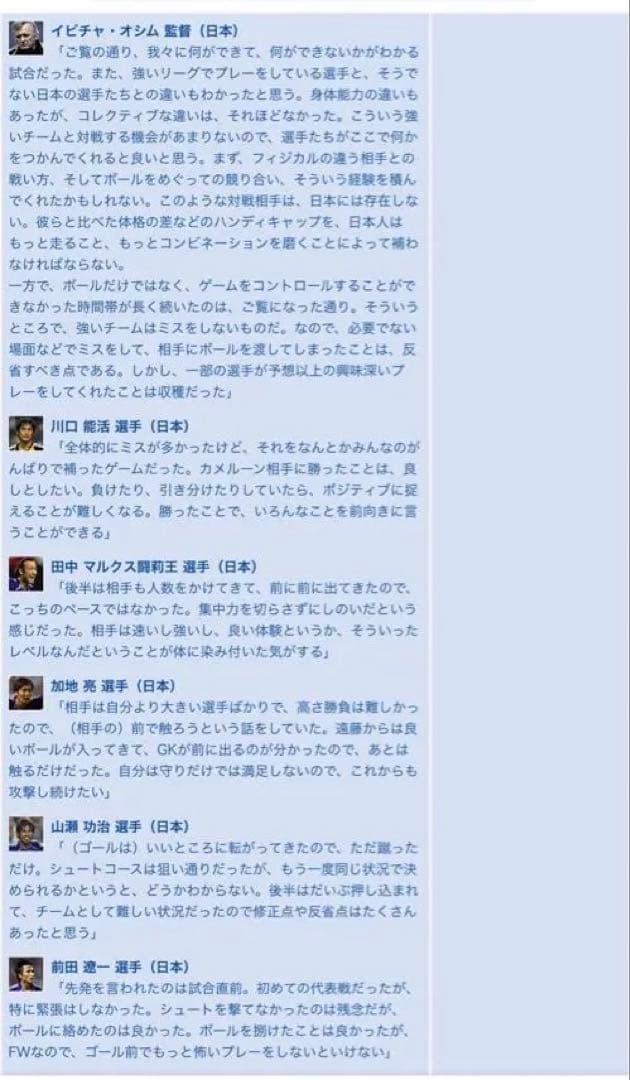Click Ivica Osim's portrait thumbnail
Screen dimensions: 630x1080
[26, 38]
